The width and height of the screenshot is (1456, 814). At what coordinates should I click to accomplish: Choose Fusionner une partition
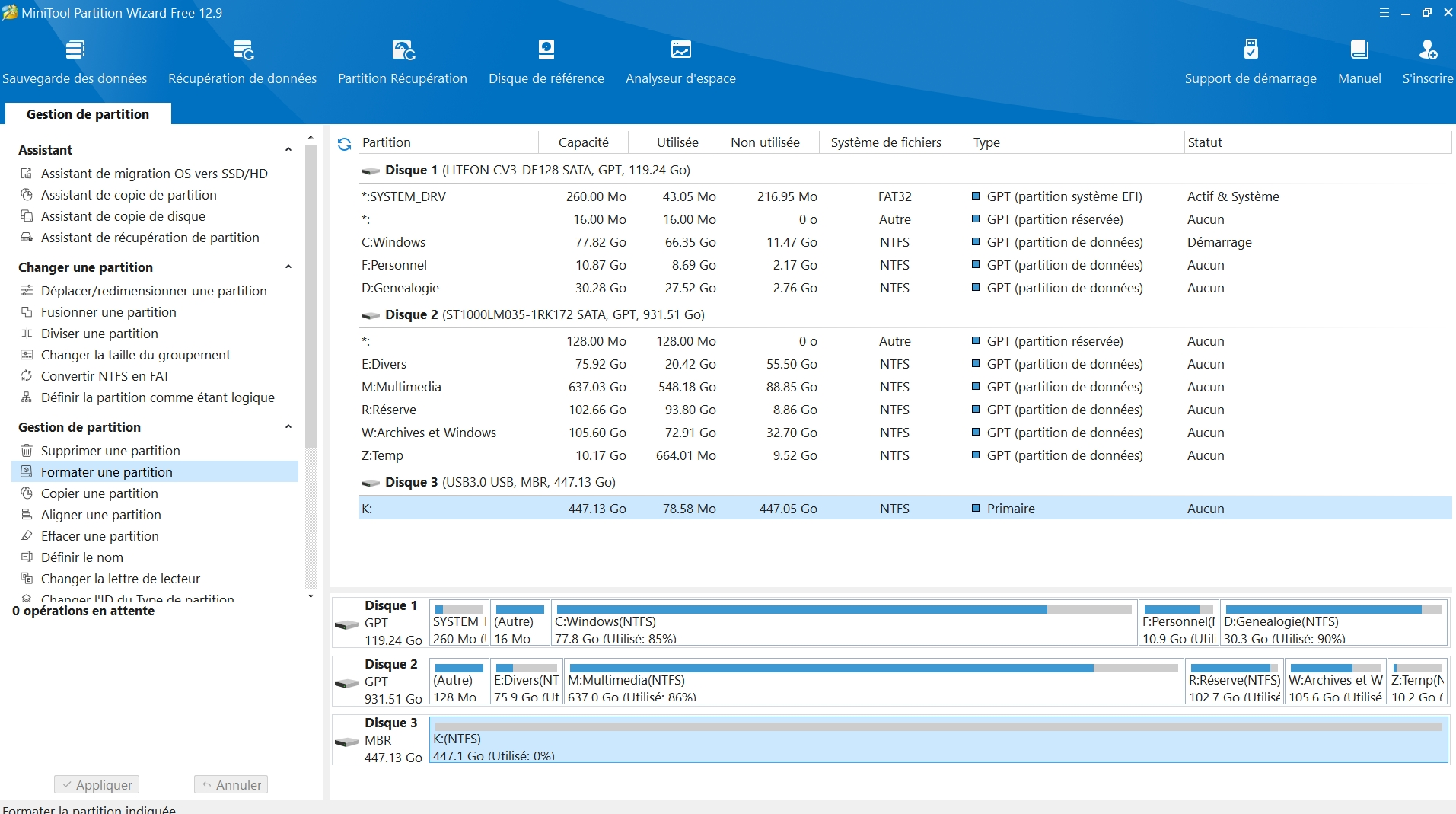[x=108, y=312]
